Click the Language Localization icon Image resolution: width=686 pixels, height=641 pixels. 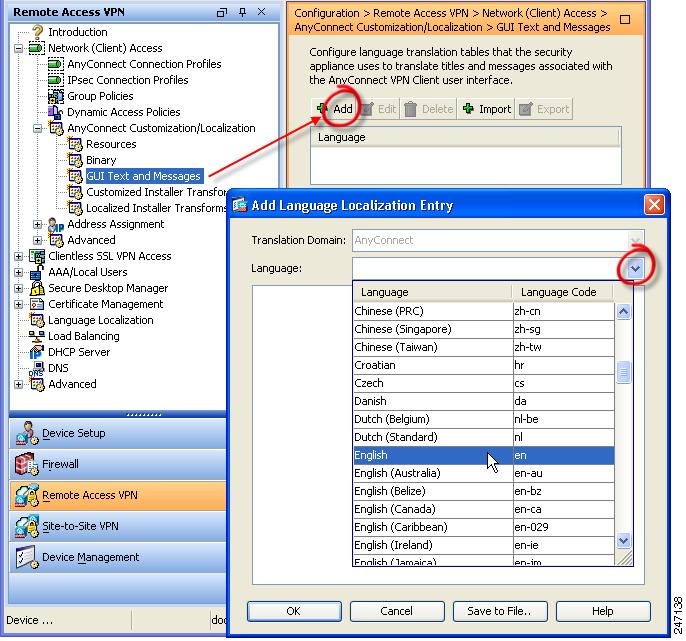click(x=37, y=320)
